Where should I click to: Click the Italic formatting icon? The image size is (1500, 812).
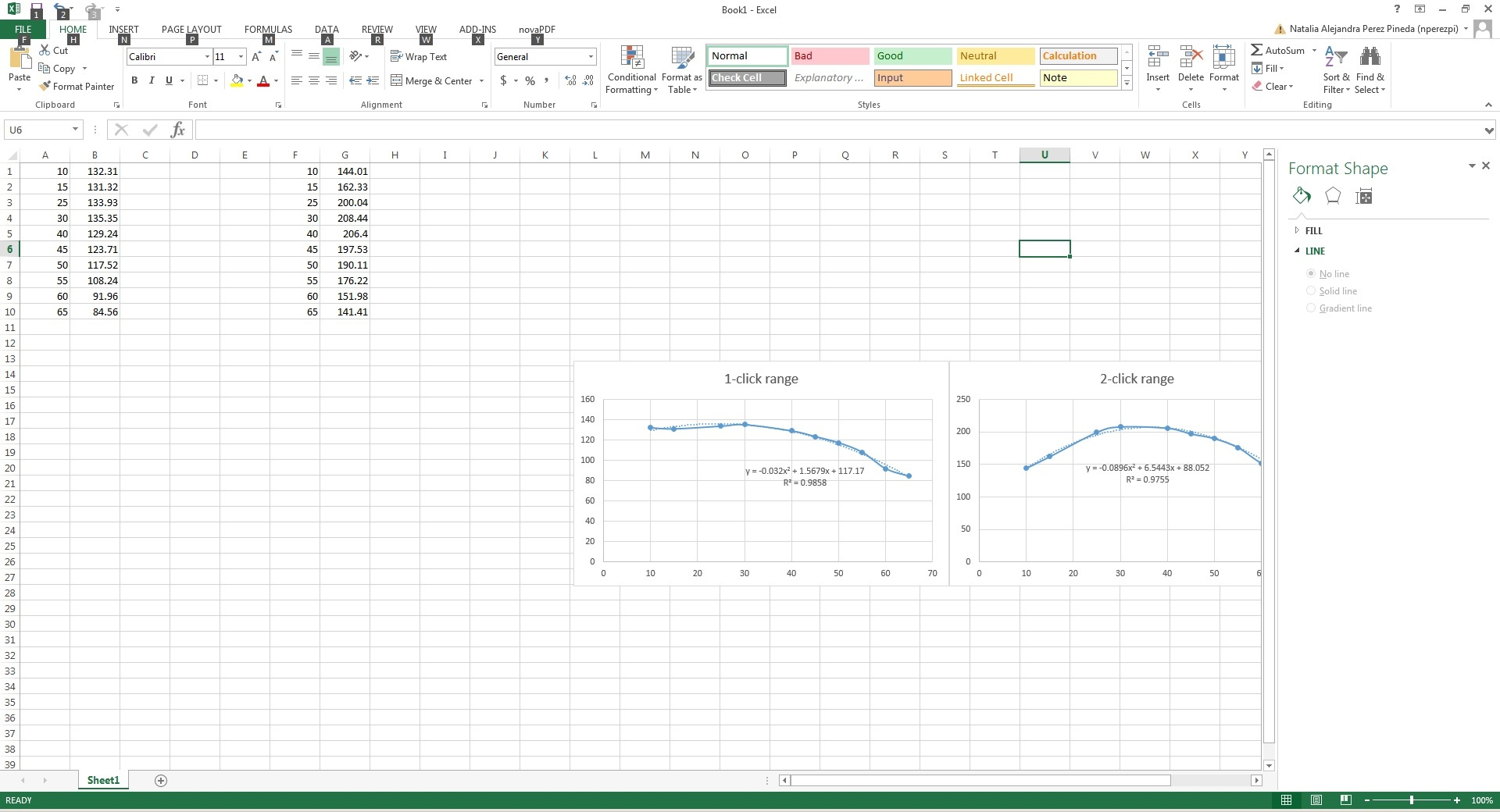coord(152,80)
